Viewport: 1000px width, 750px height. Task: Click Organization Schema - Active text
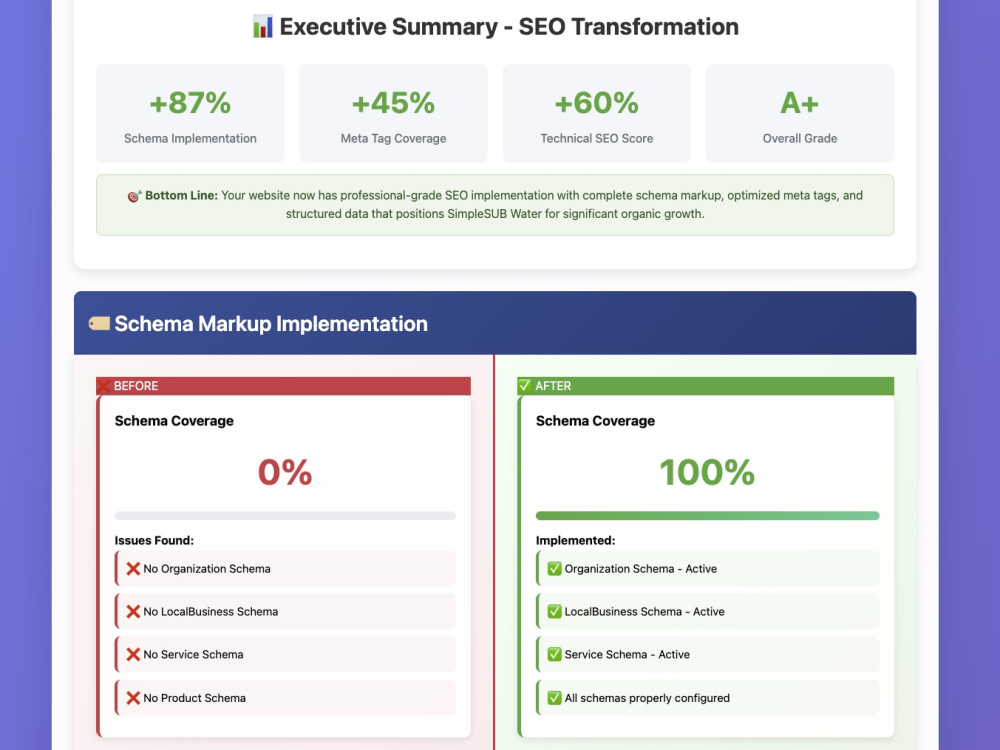pyautogui.click(x=640, y=569)
